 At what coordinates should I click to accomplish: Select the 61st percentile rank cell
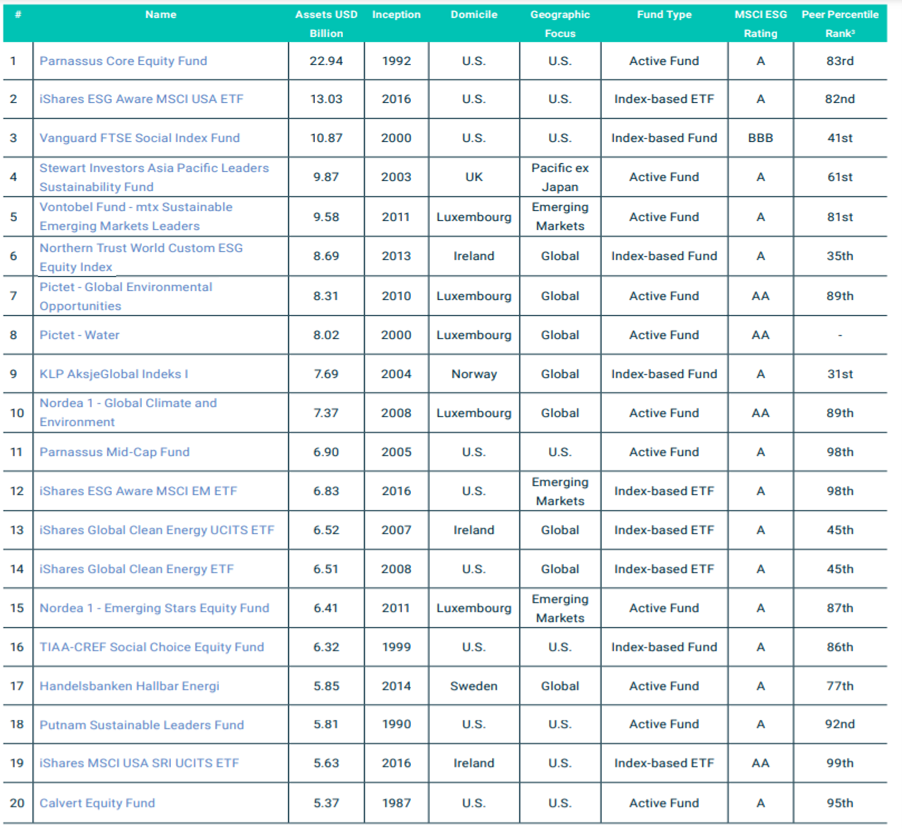coord(840,177)
